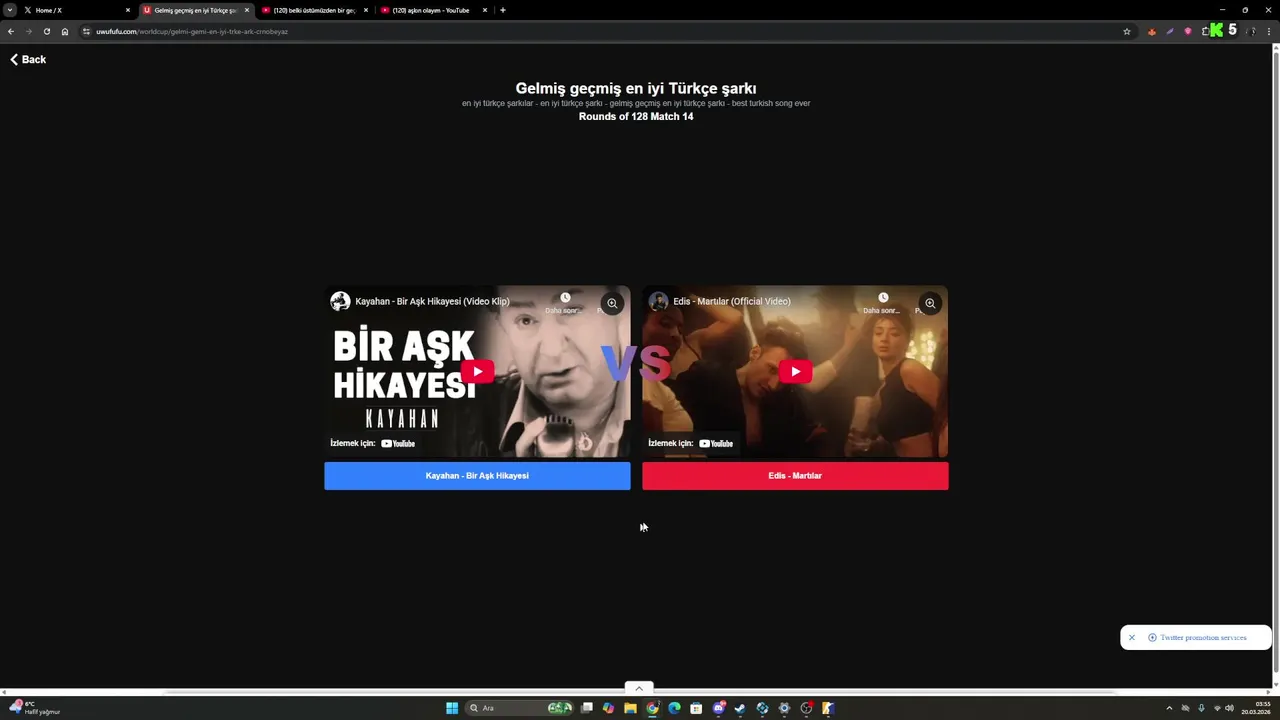Open clock and date 03:55
The width and height of the screenshot is (1280, 720).
pos(1256,708)
